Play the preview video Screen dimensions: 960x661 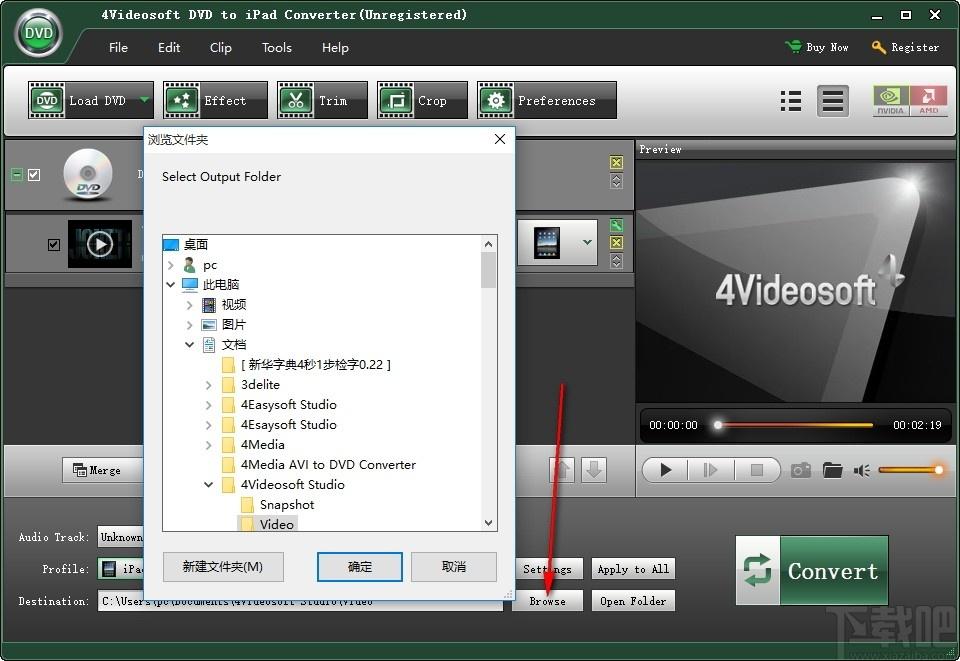666,470
